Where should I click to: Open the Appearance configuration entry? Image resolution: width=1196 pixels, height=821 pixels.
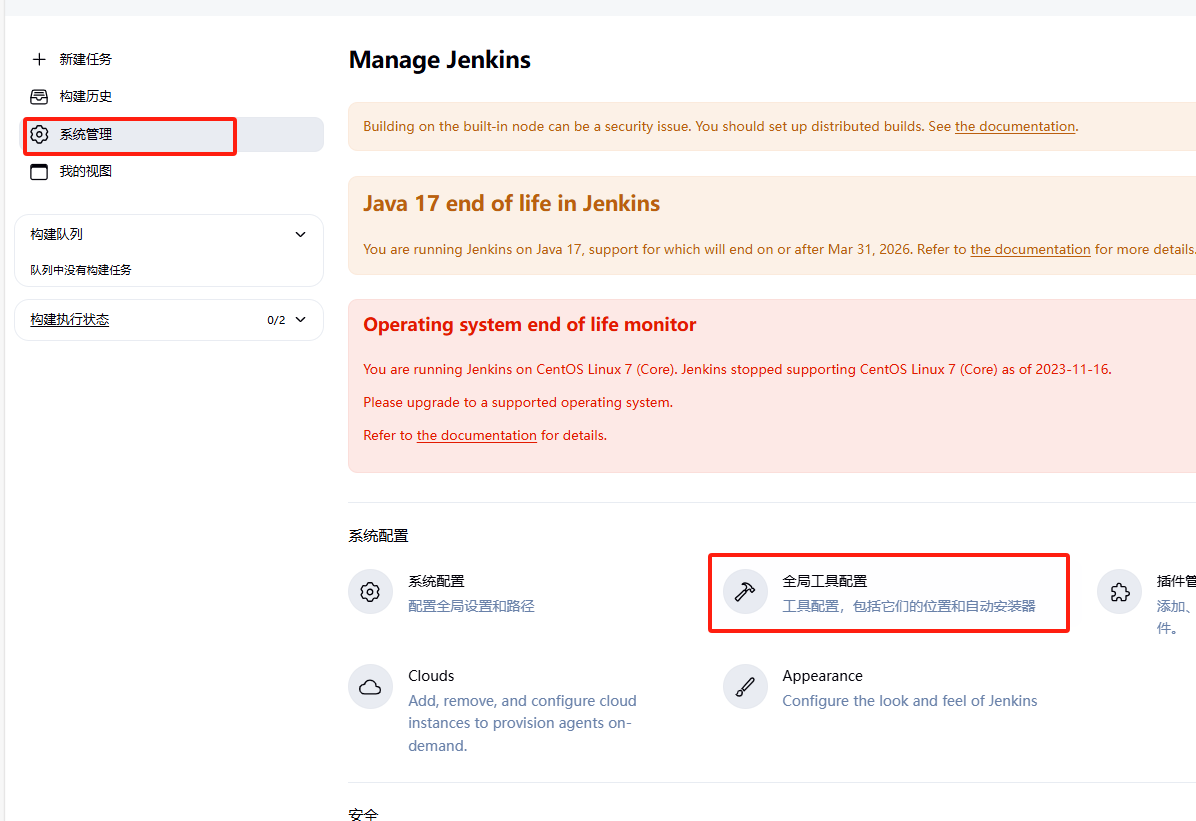(822, 676)
